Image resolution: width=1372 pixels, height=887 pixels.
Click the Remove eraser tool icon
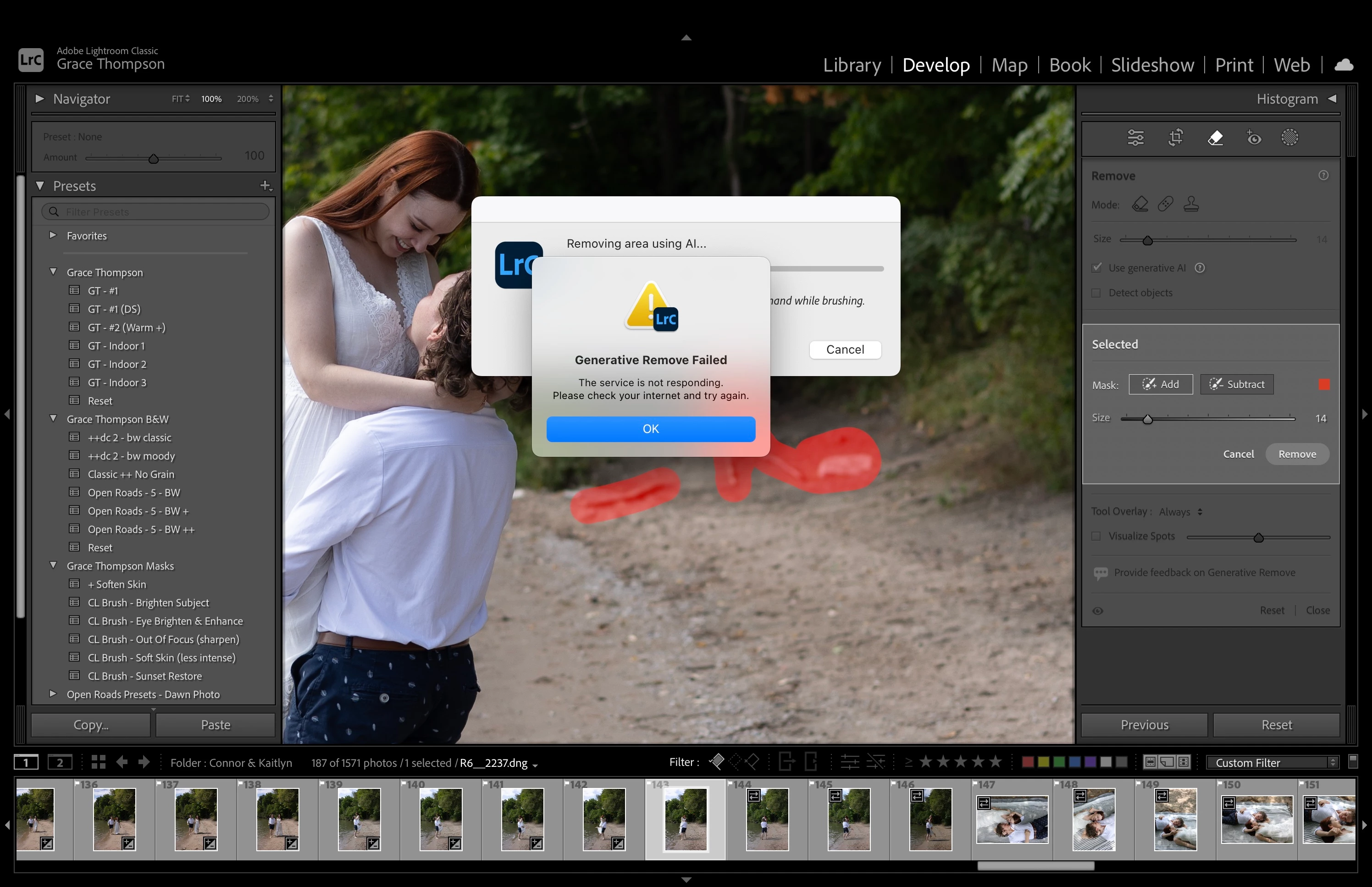pos(1215,138)
